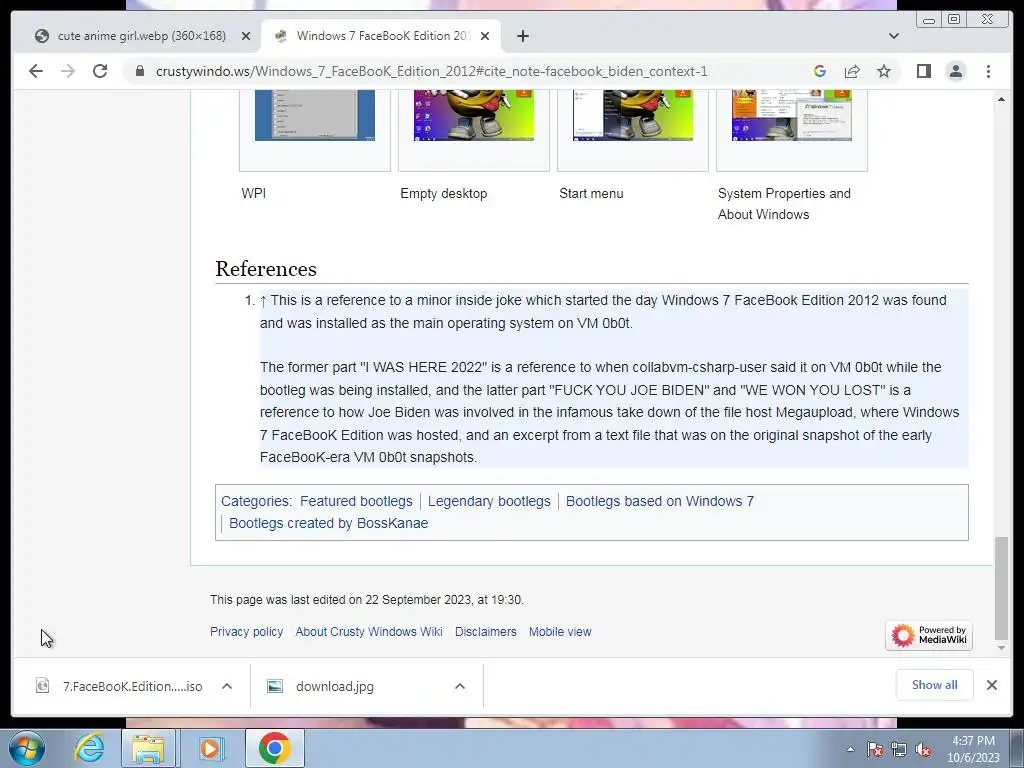Toggle the Chrome side panel
This screenshot has height=768, width=1024.
[x=923, y=71]
